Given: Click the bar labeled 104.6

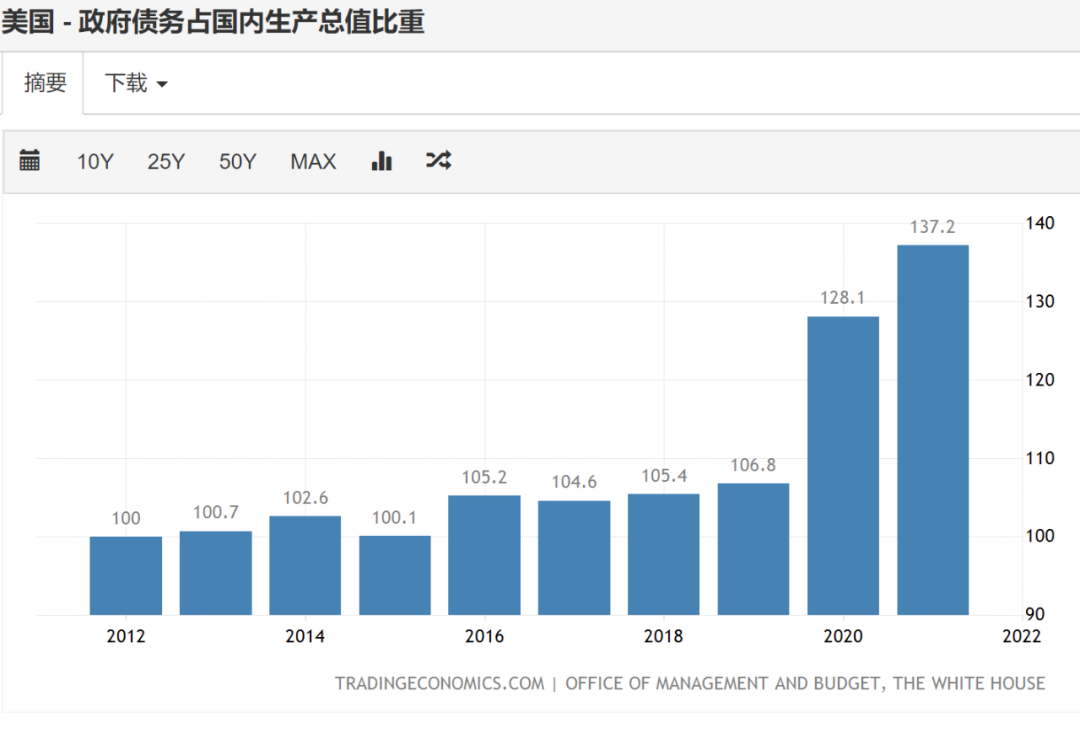Looking at the screenshot, I should (574, 557).
